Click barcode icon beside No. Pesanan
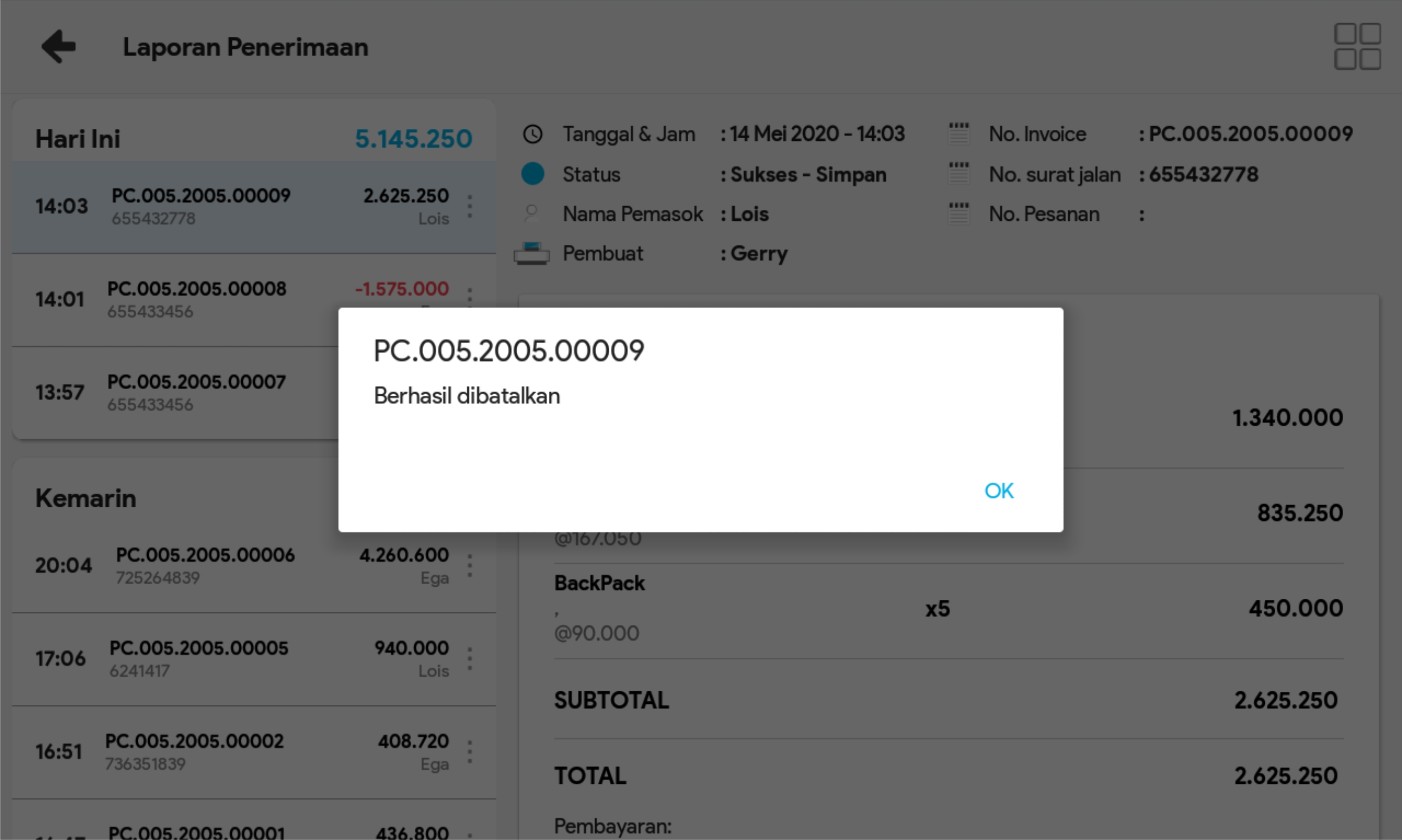The image size is (1402, 840). 958,213
